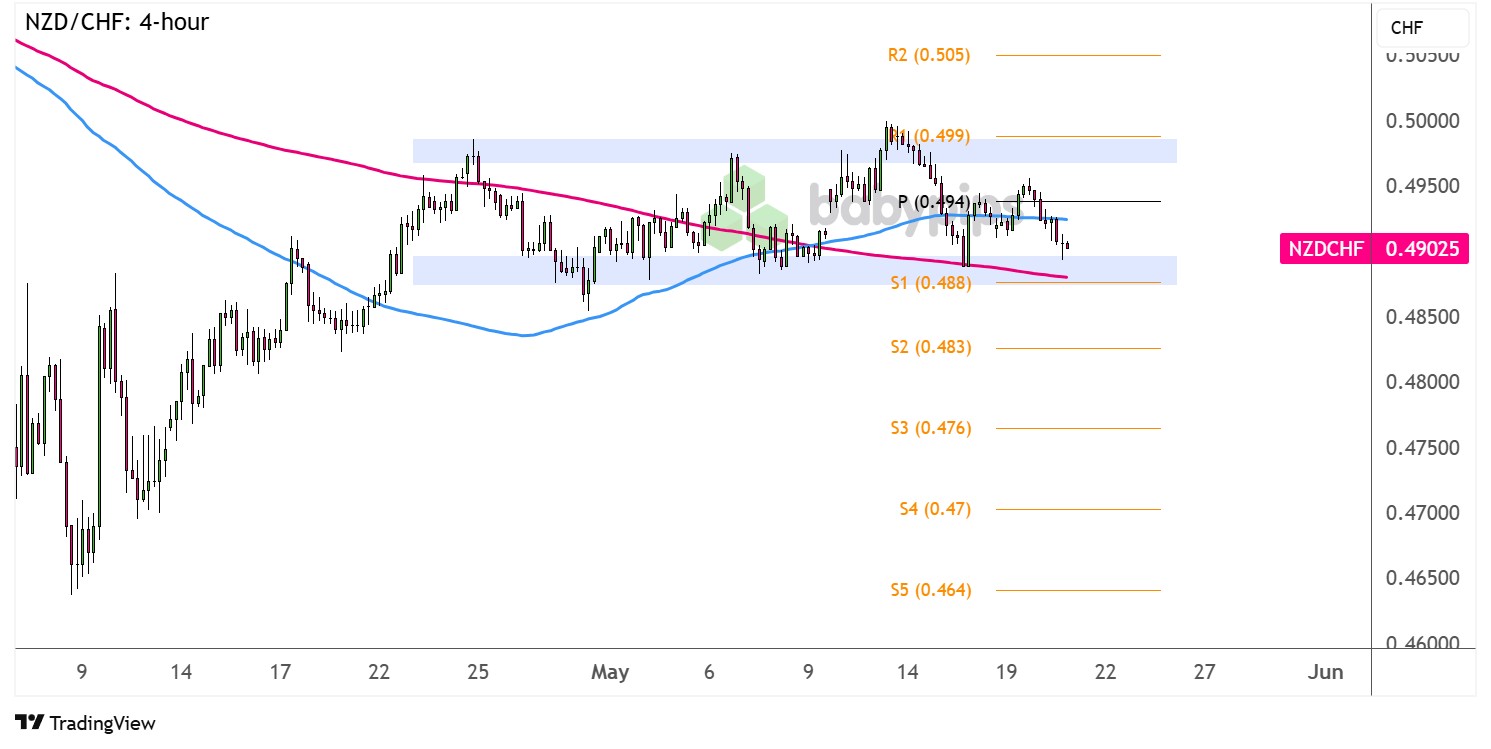Image resolution: width=1491 pixels, height=749 pixels.
Task: Click the Jun date on time axis
Action: pyautogui.click(x=1325, y=673)
